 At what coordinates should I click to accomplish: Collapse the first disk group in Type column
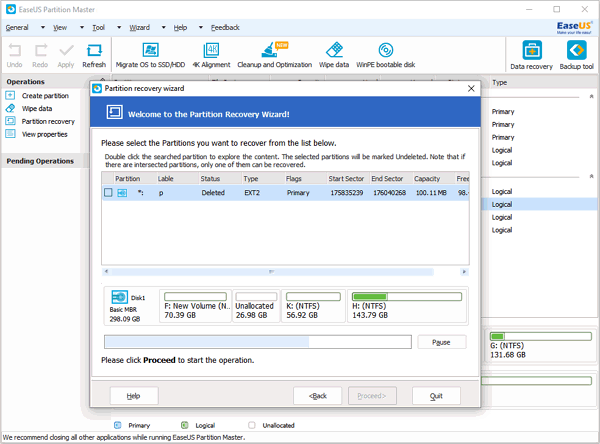591,97
